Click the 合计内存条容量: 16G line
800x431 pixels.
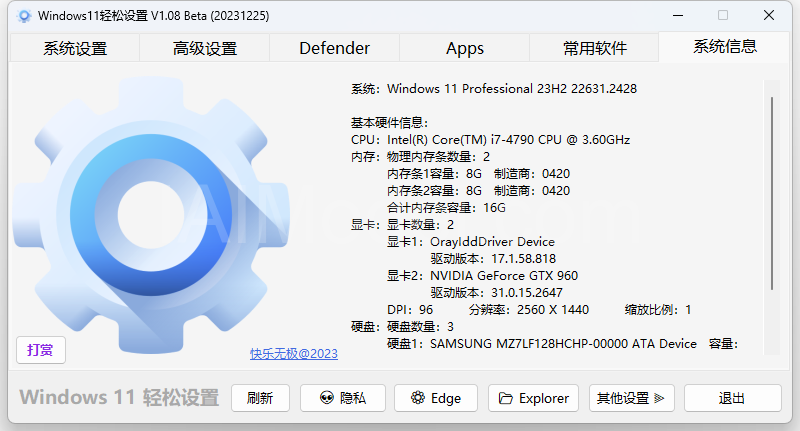click(x=446, y=208)
